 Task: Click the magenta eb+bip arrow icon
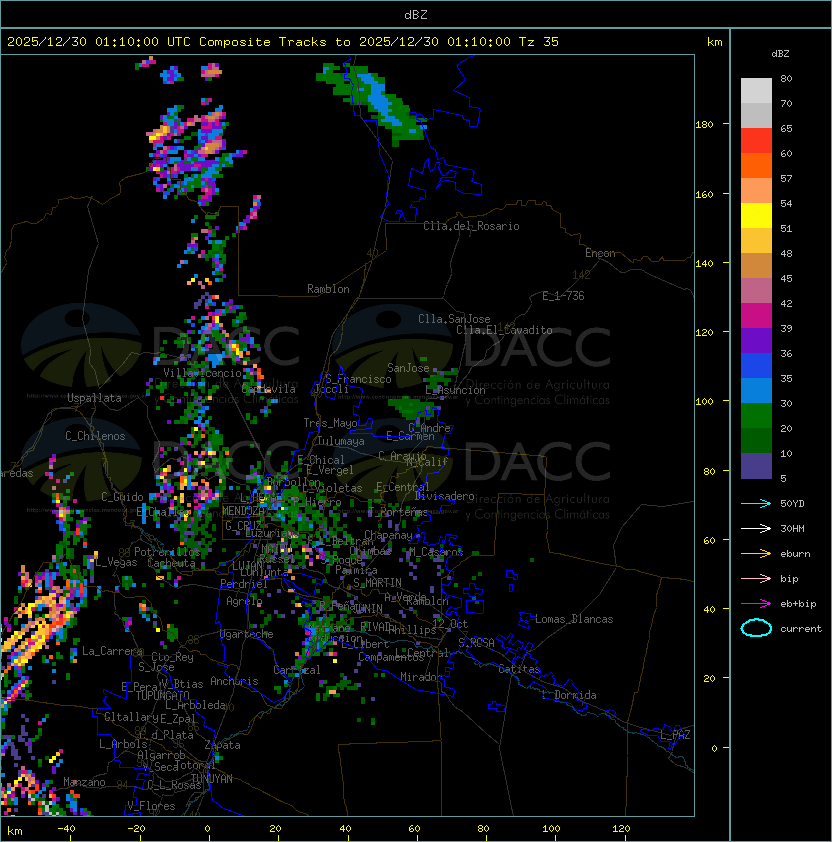pos(756,604)
